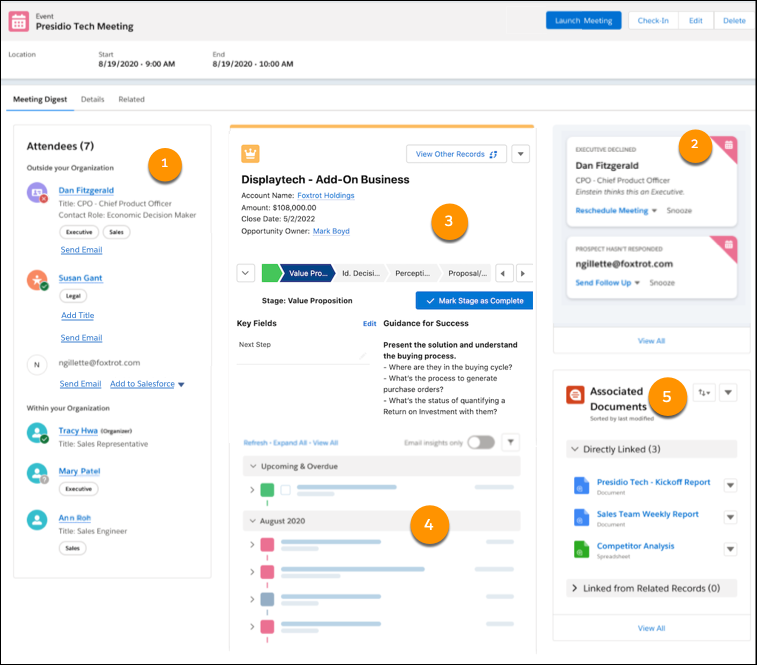This screenshot has width=758, height=667.
Task: Click the grey-blue activity icon in August 2020
Action: click(x=267, y=599)
